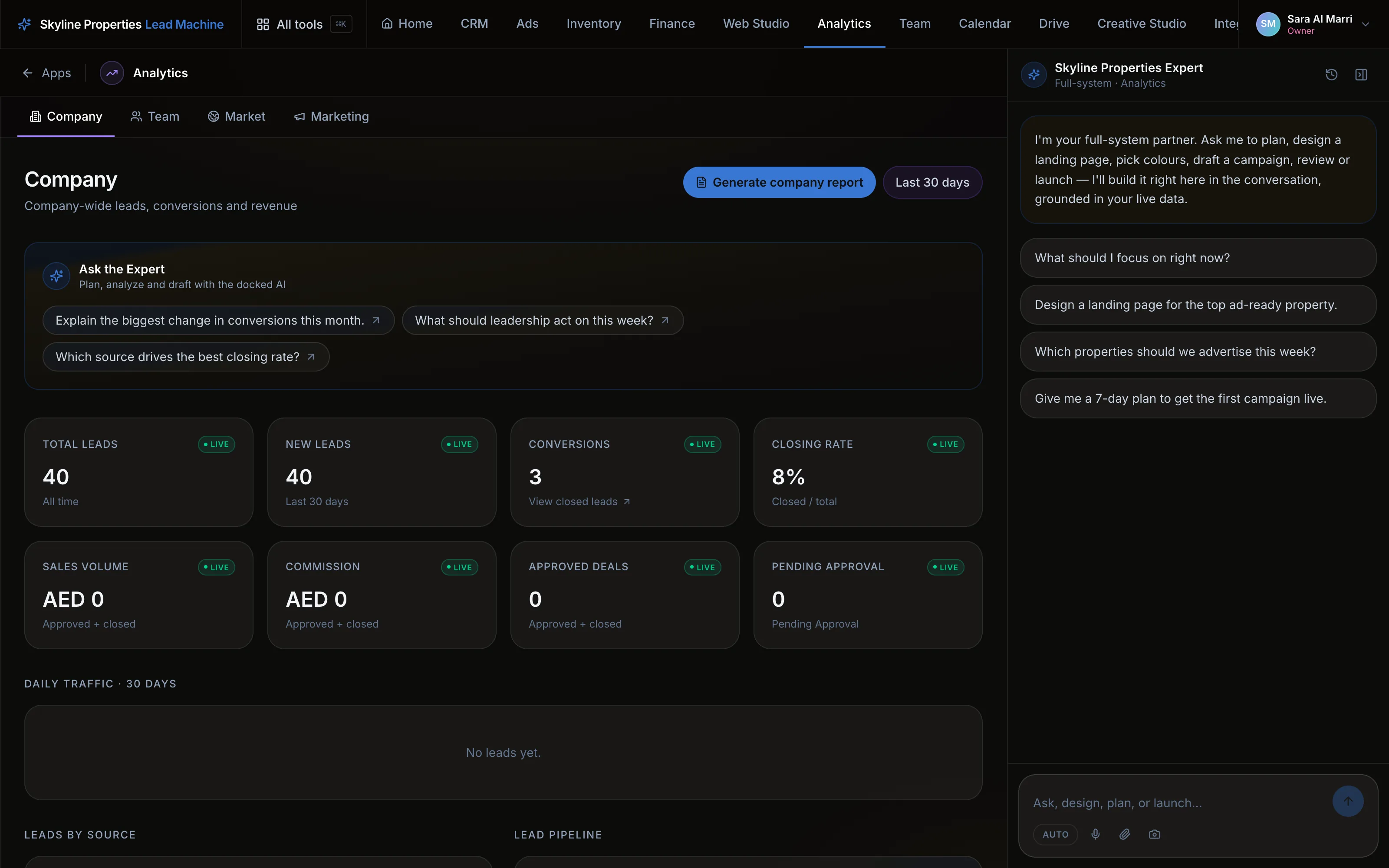Viewport: 1389px width, 868px height.
Task: Open Drive in the top navigation
Action: click(1054, 24)
